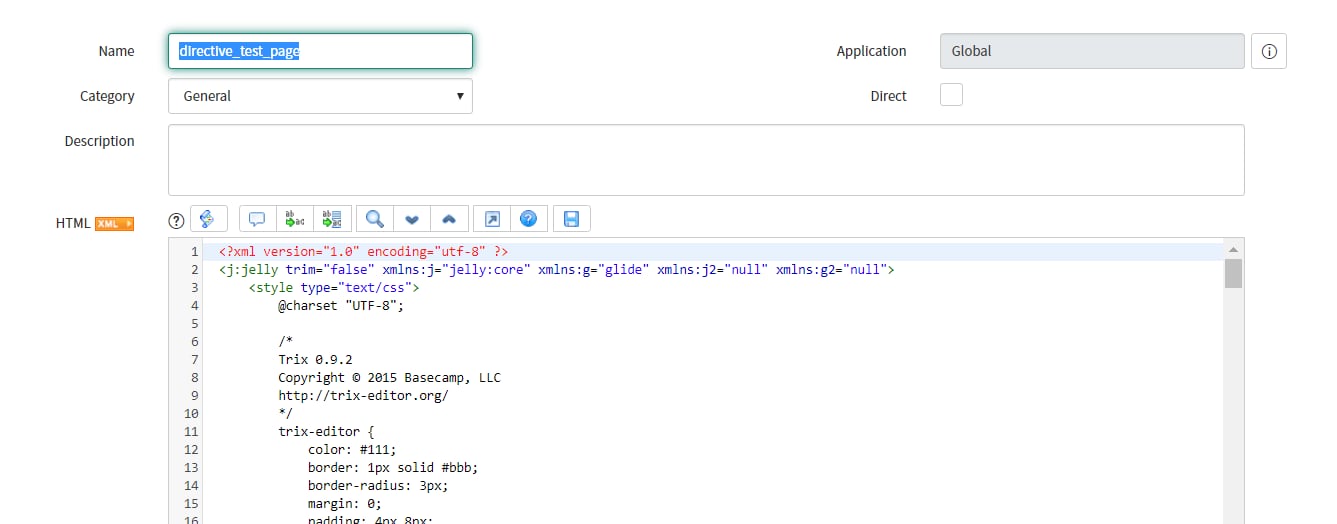Click the Application info icon button
The width and height of the screenshot is (1337, 524).
click(x=1269, y=51)
